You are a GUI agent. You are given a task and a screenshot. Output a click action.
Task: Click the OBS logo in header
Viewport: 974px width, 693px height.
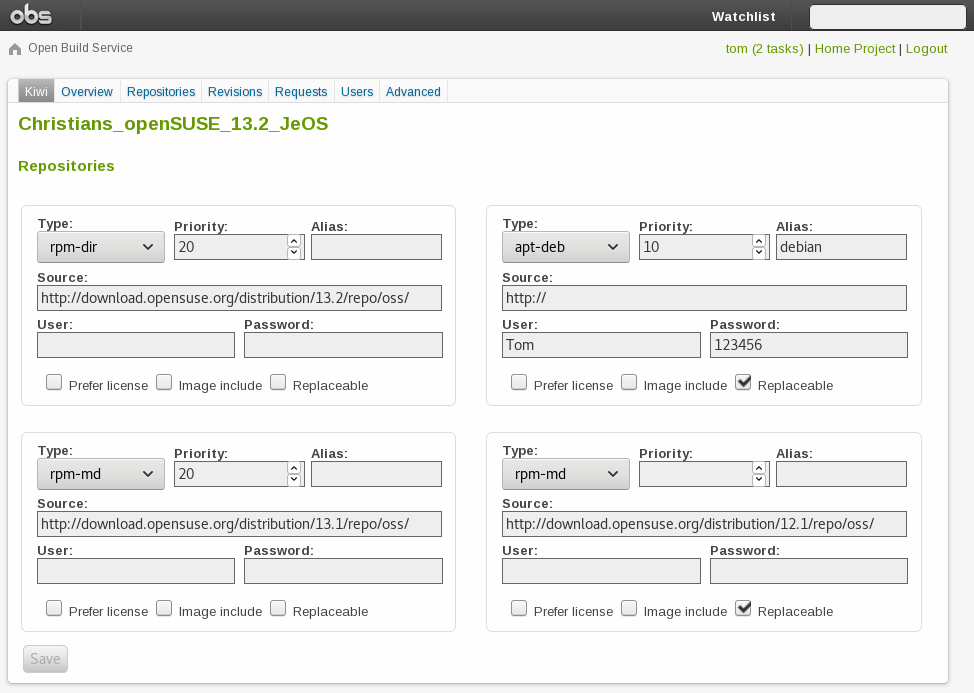tap(31, 15)
